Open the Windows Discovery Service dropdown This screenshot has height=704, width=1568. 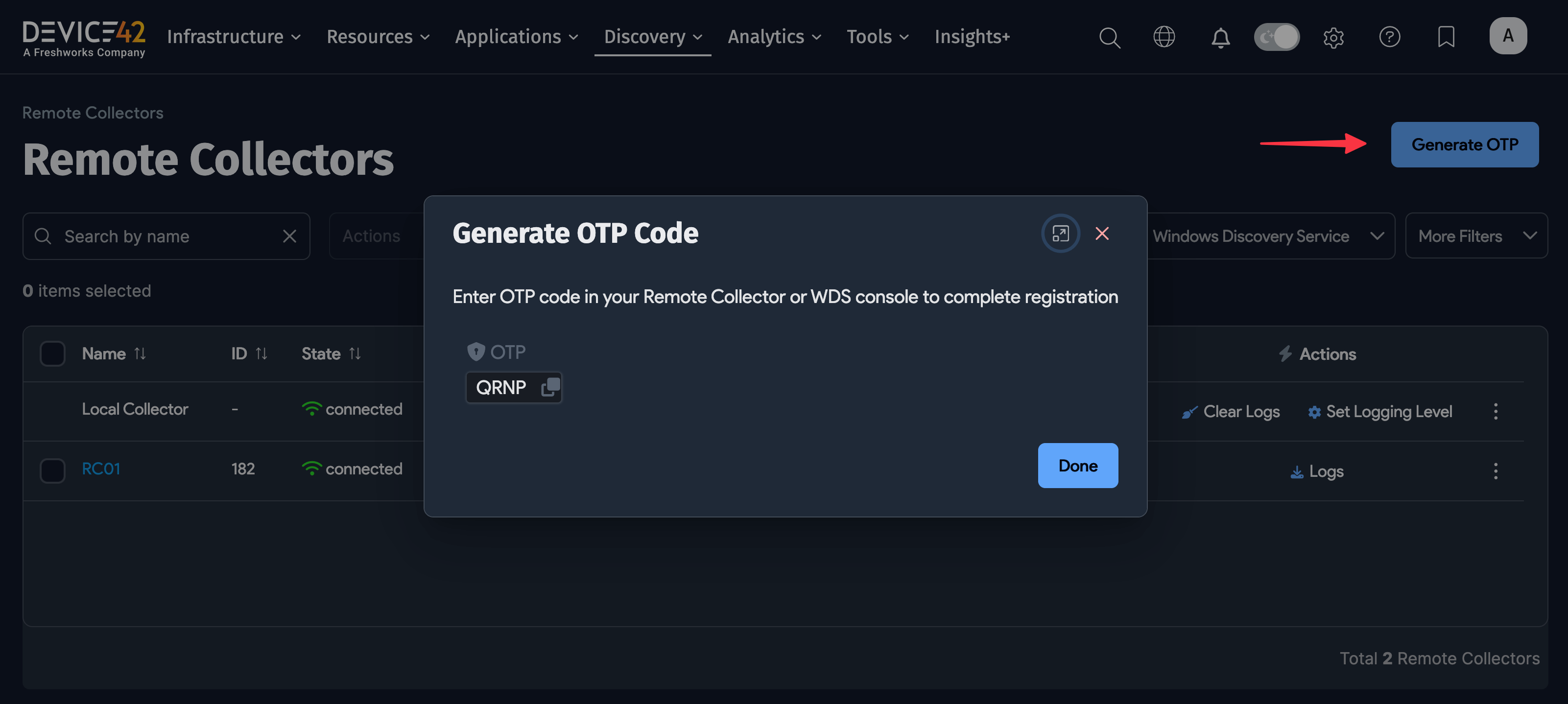1270,236
